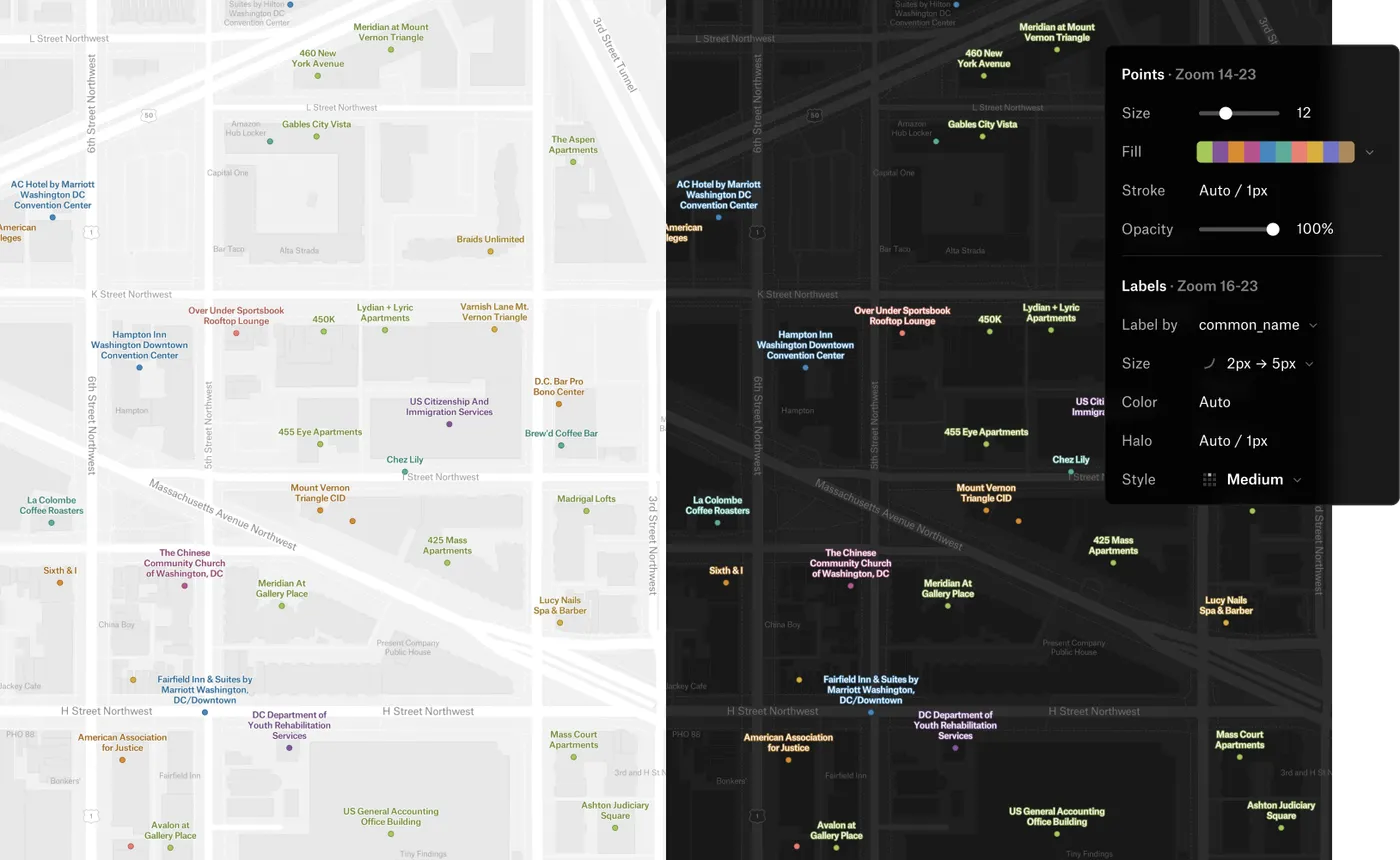Image resolution: width=1400 pixels, height=860 pixels.
Task: Click Mount Vernon Triangle CID label, dark map
Action: (986, 493)
